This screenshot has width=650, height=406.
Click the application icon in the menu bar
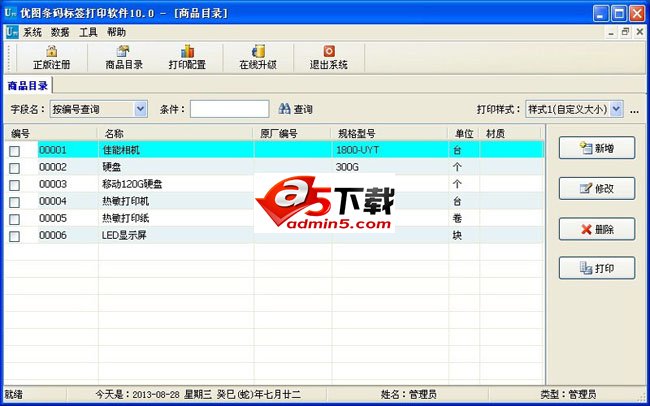(12, 32)
